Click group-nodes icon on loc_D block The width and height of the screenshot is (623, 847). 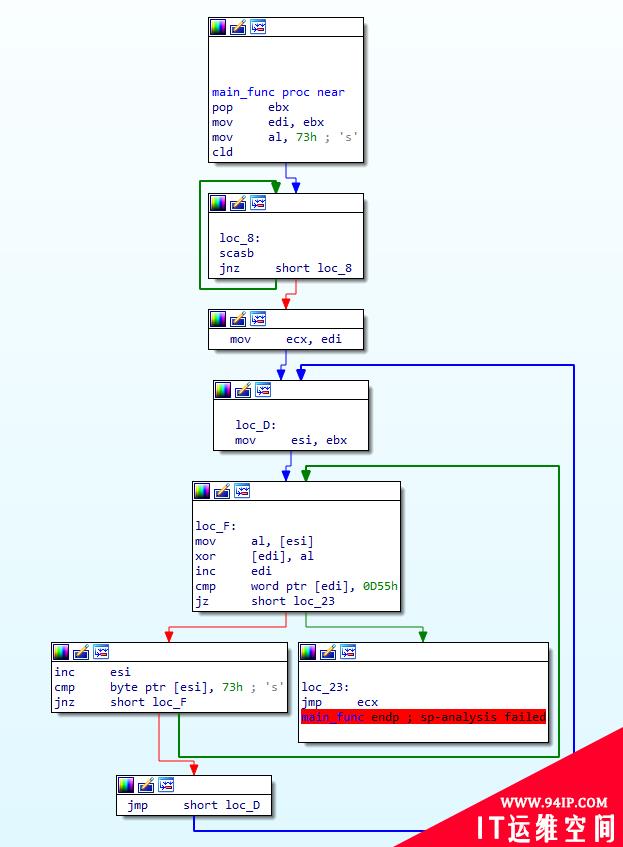[x=263, y=389]
